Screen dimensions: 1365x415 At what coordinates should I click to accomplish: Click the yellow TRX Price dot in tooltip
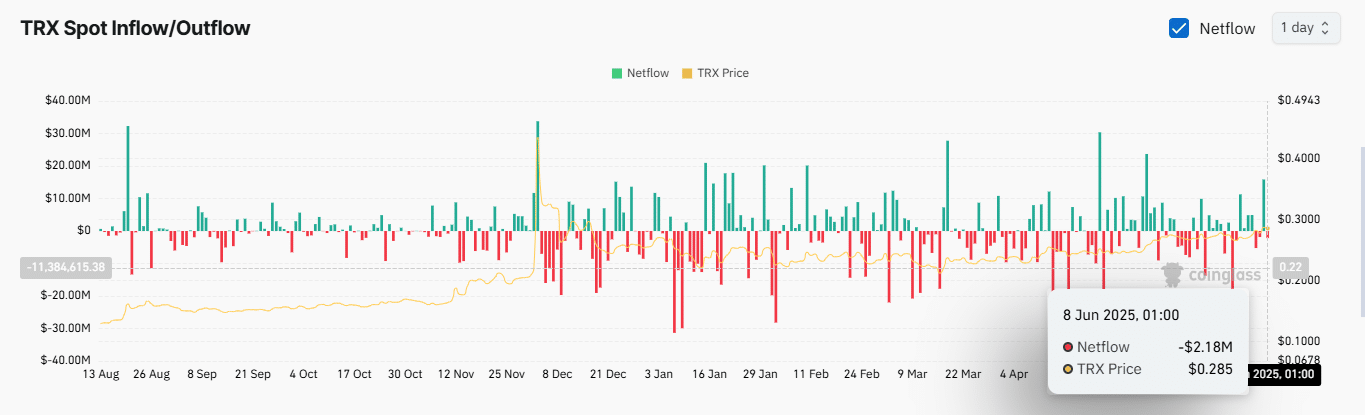(1067, 369)
